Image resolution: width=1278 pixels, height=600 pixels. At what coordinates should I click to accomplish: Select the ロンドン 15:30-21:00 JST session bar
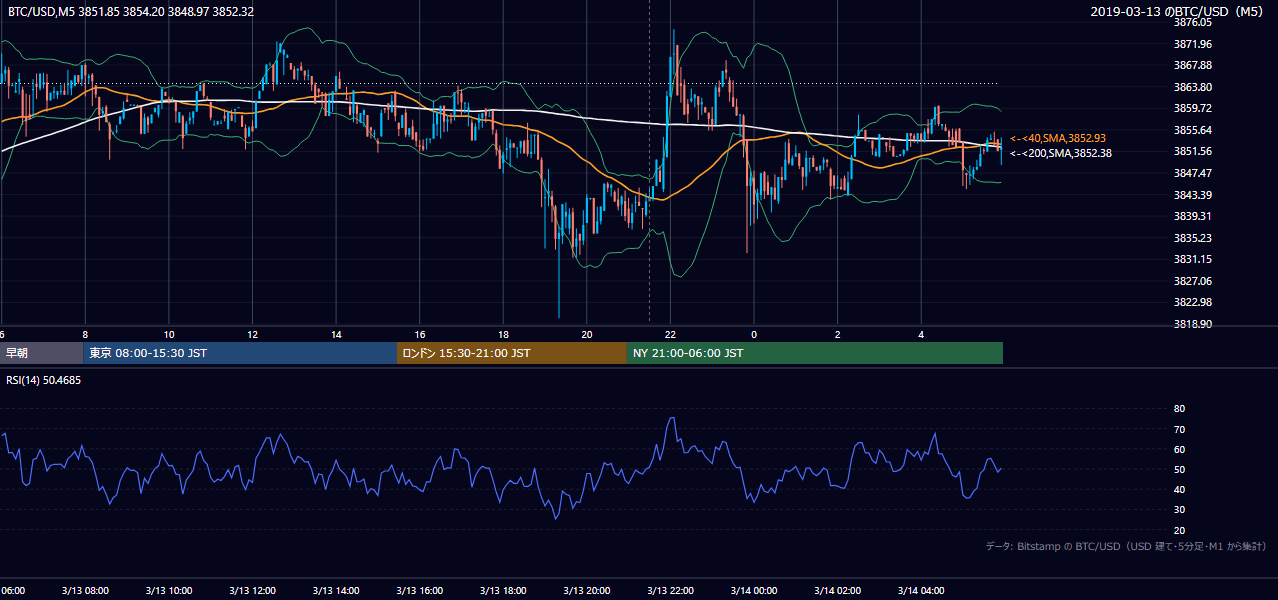click(x=512, y=353)
